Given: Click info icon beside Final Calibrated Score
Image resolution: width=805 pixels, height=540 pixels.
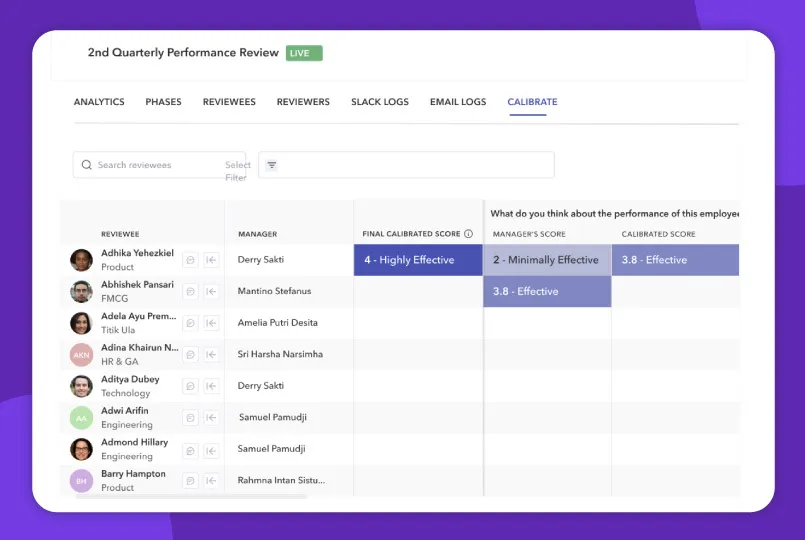Looking at the screenshot, I should (468, 234).
